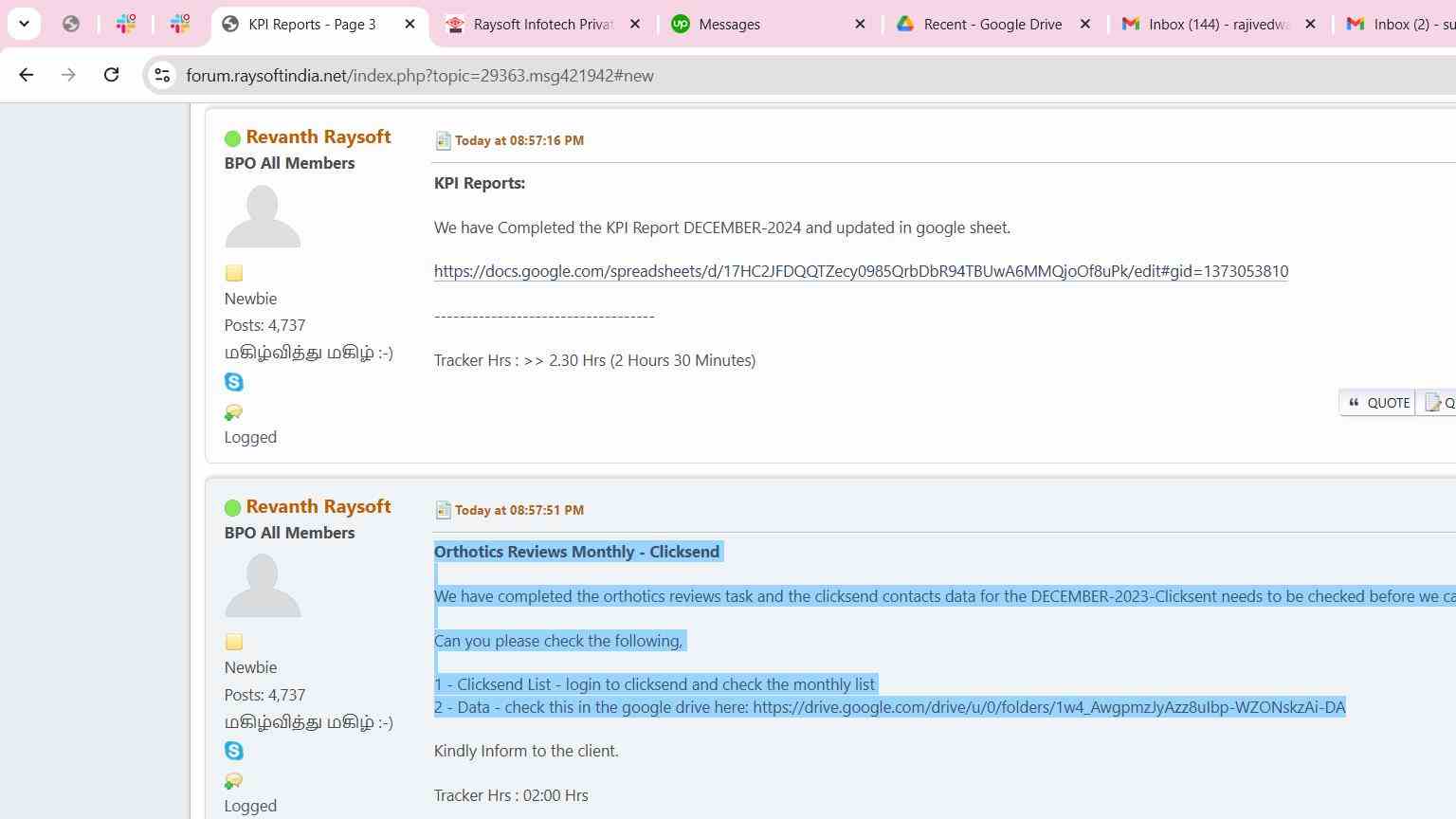1456x819 pixels.
Task: Open the 08:57:16 PM post permalink
Action: click(519, 140)
